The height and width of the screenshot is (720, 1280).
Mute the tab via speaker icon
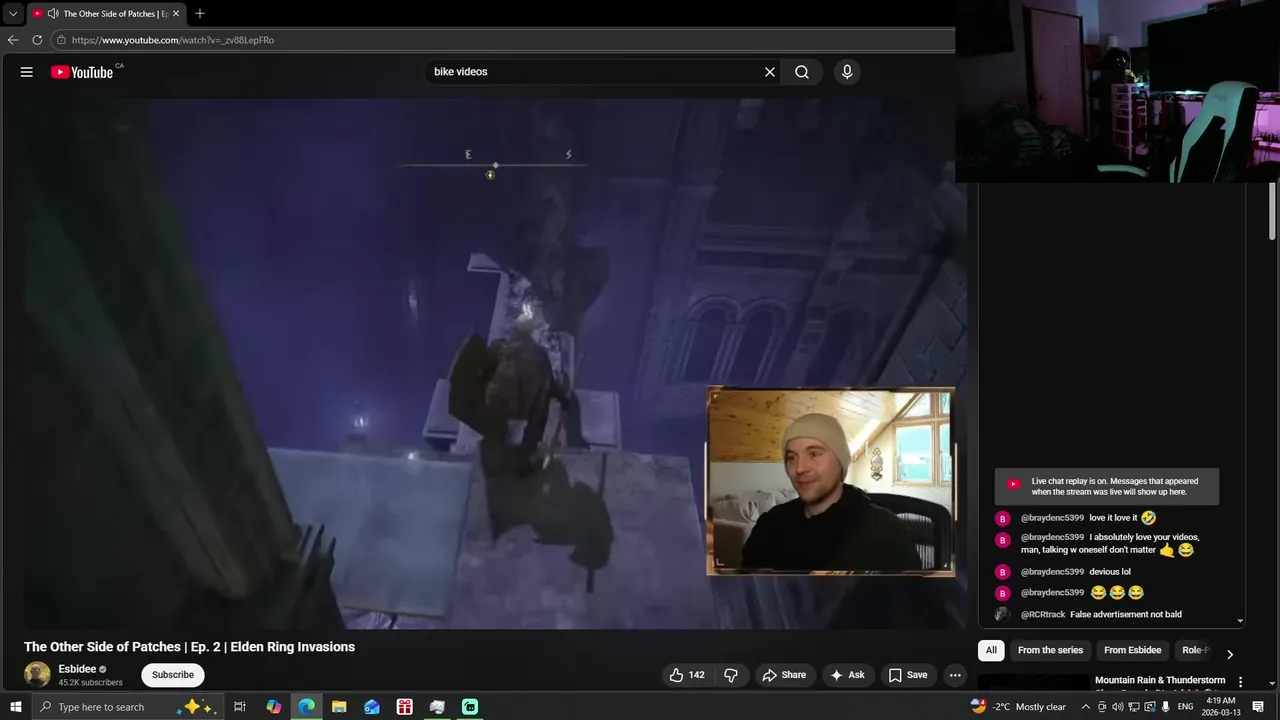(x=52, y=14)
